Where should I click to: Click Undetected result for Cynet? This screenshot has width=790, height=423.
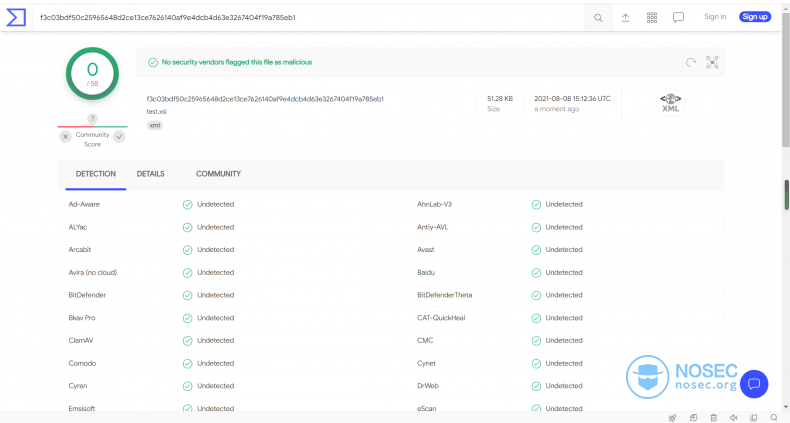coord(564,363)
